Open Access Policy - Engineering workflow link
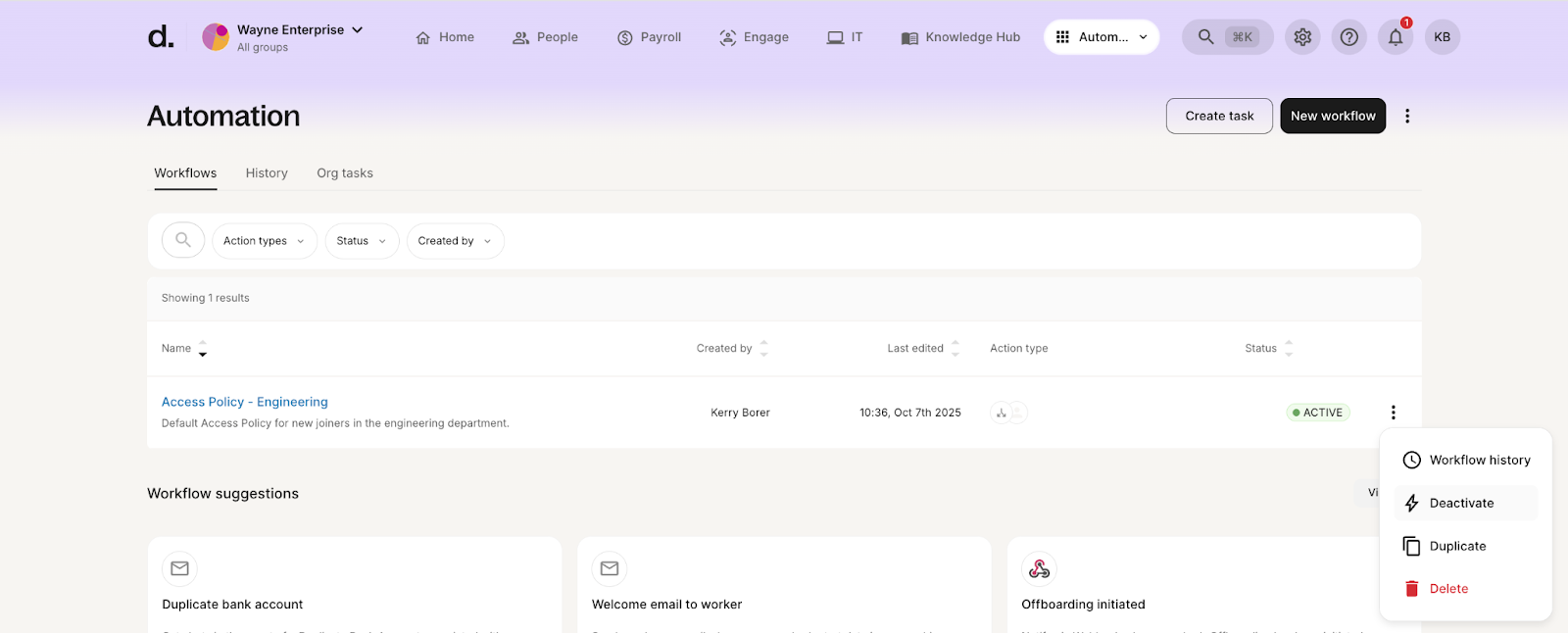 click(x=245, y=402)
